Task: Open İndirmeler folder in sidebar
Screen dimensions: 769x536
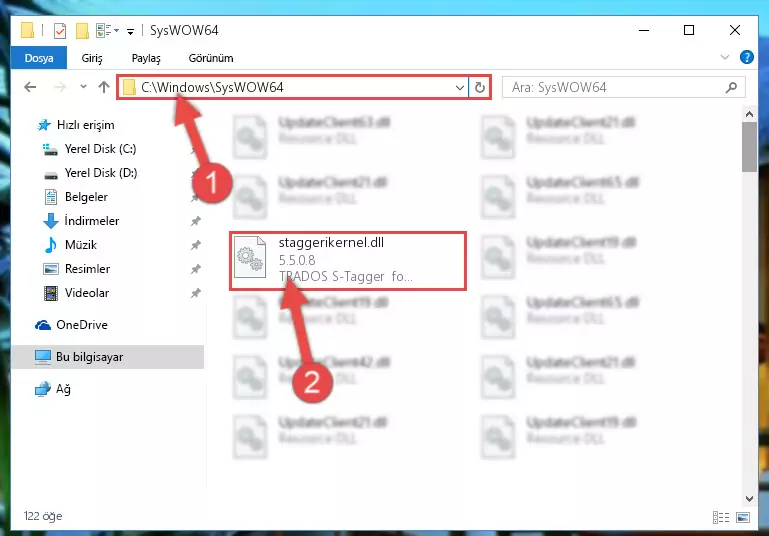Action: pos(92,221)
